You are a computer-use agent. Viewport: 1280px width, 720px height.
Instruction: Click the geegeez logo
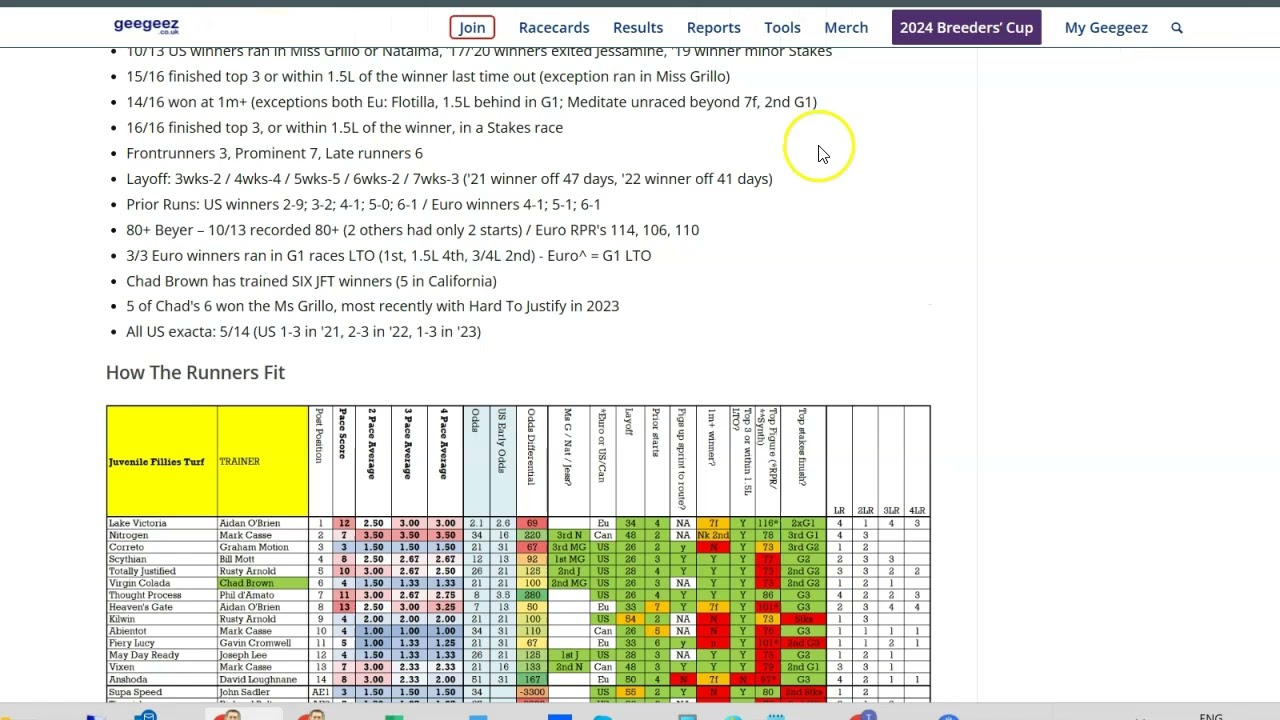(146, 26)
